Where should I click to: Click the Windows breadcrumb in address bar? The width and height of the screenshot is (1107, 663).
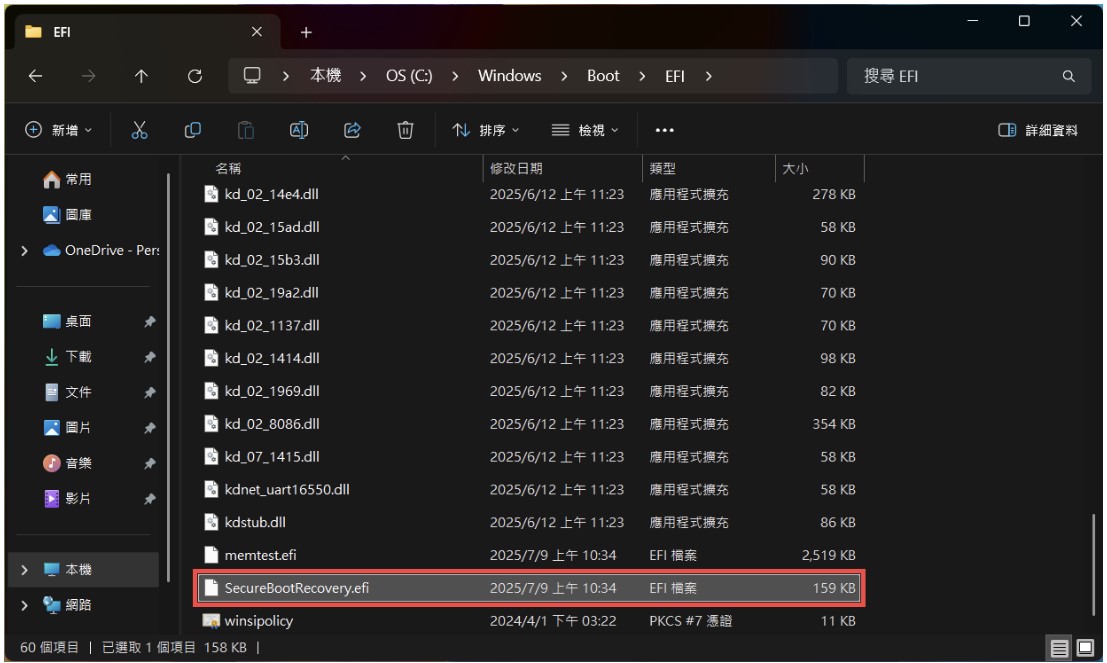coord(509,76)
